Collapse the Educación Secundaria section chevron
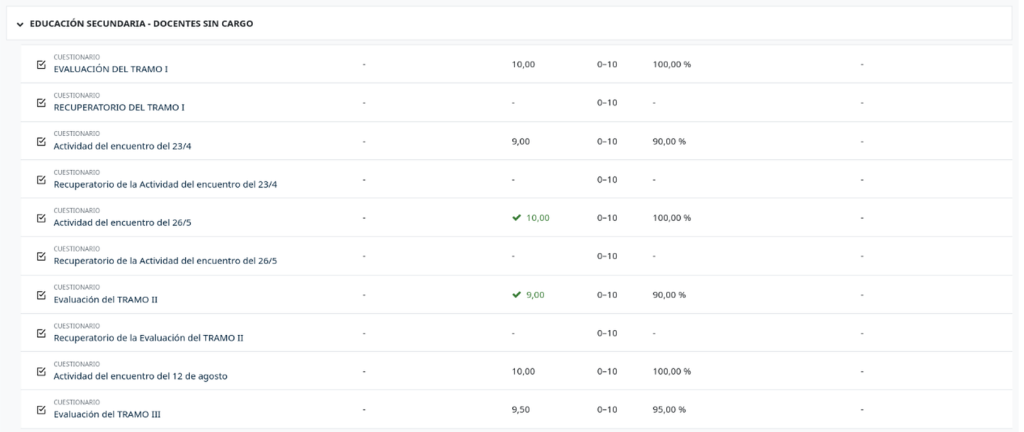1024x432 pixels. click(20, 24)
